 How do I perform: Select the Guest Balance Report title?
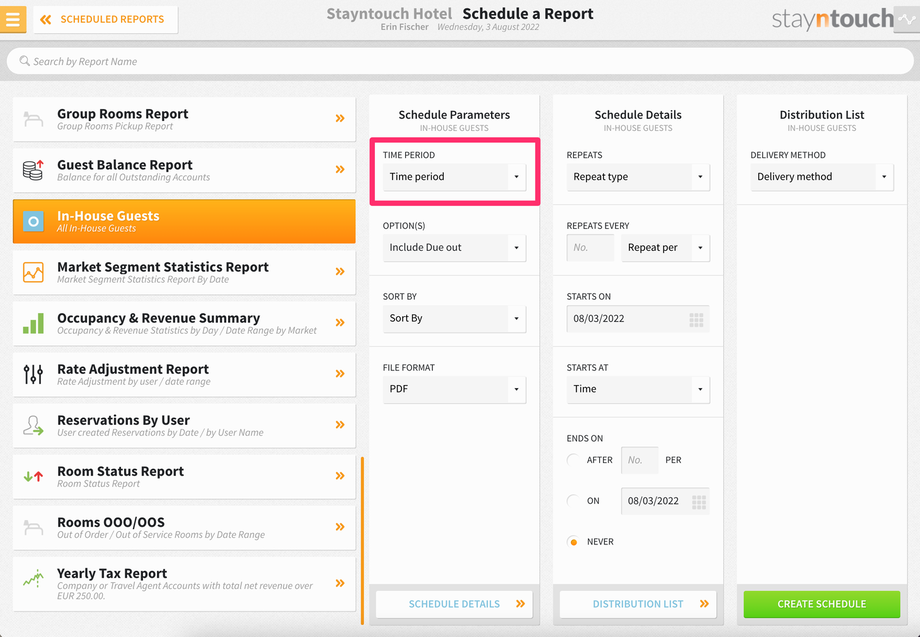[x=125, y=165]
